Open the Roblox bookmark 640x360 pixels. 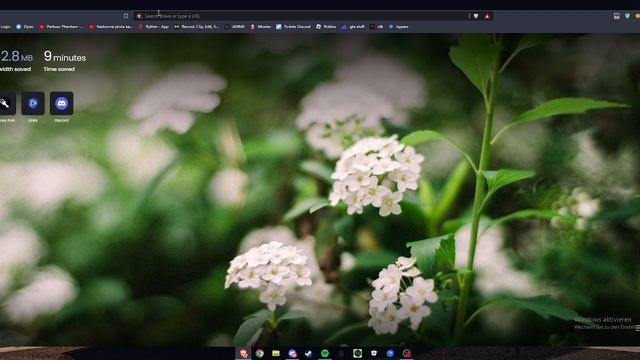click(x=326, y=27)
